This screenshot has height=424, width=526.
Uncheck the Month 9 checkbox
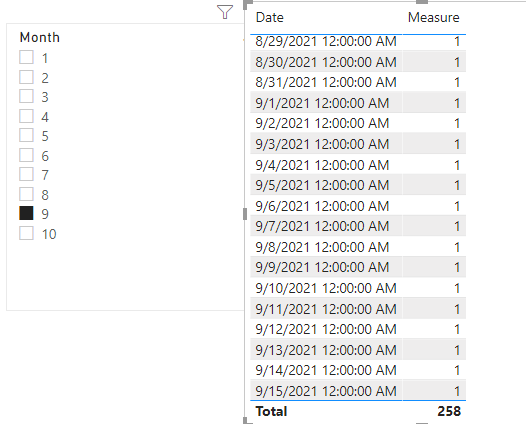click(x=26, y=213)
